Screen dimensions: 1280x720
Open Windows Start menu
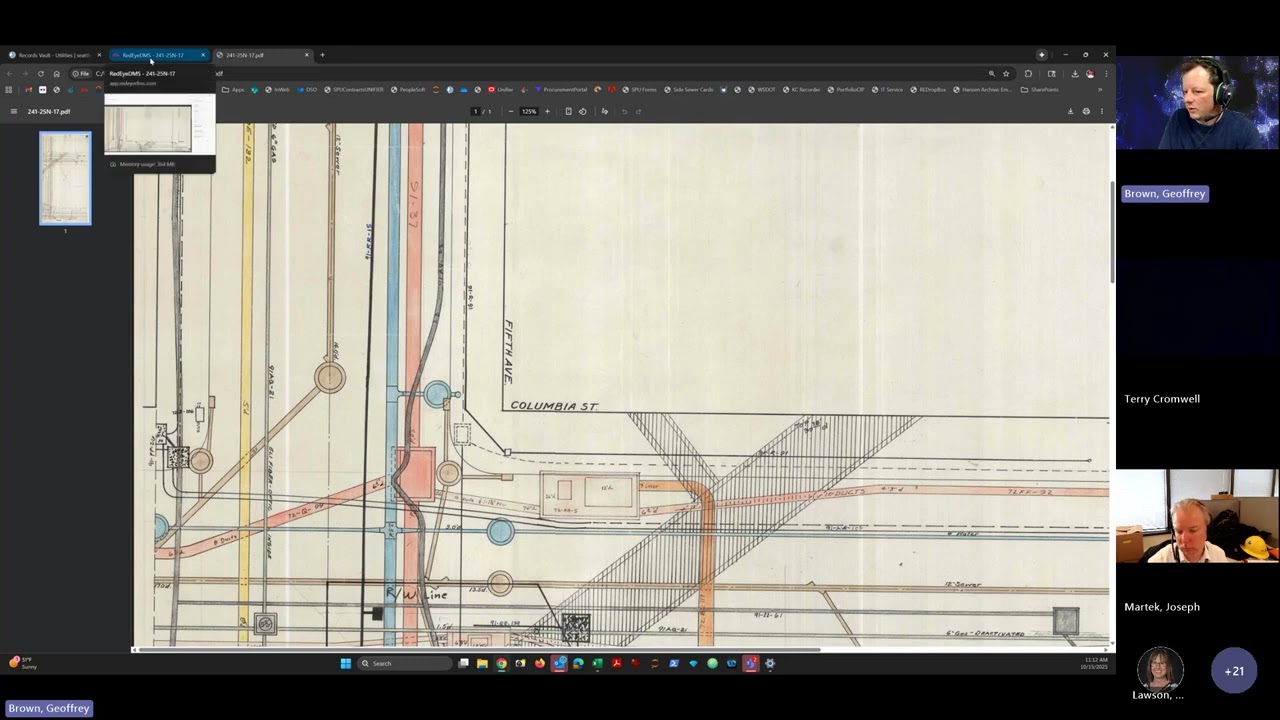pyautogui.click(x=345, y=663)
